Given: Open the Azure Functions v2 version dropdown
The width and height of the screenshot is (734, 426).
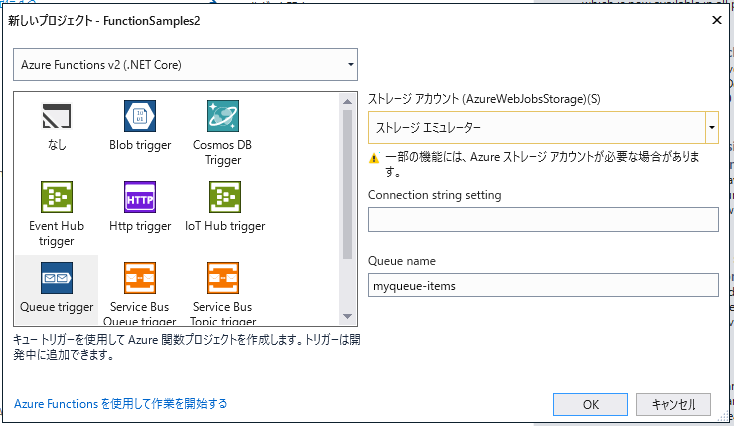Looking at the screenshot, I should click(x=185, y=65).
